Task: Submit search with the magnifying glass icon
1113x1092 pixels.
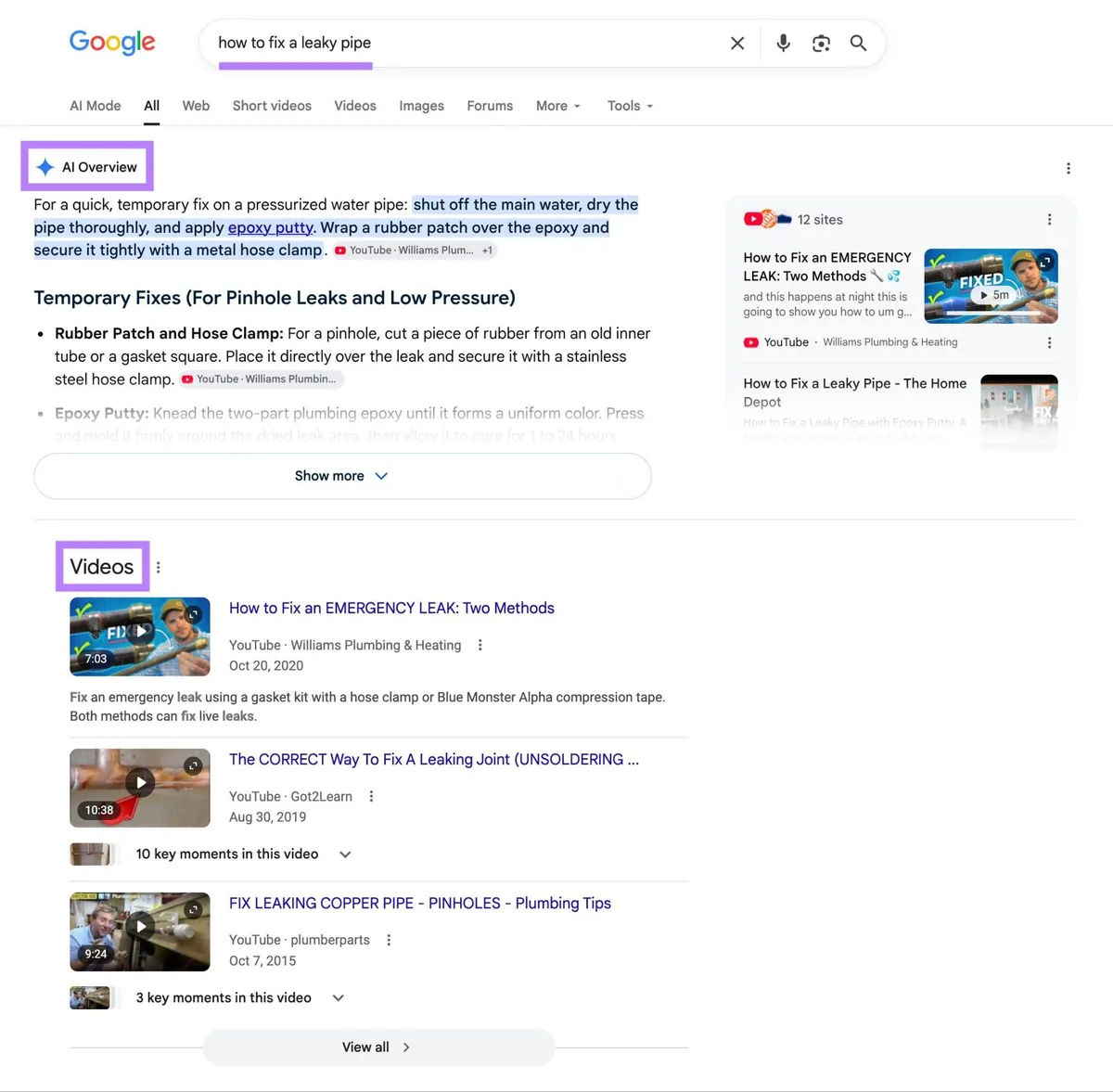Action: point(858,43)
